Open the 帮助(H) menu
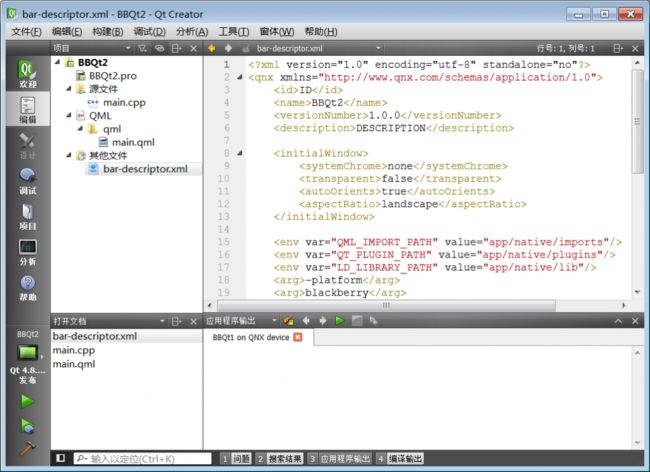 [x=321, y=32]
